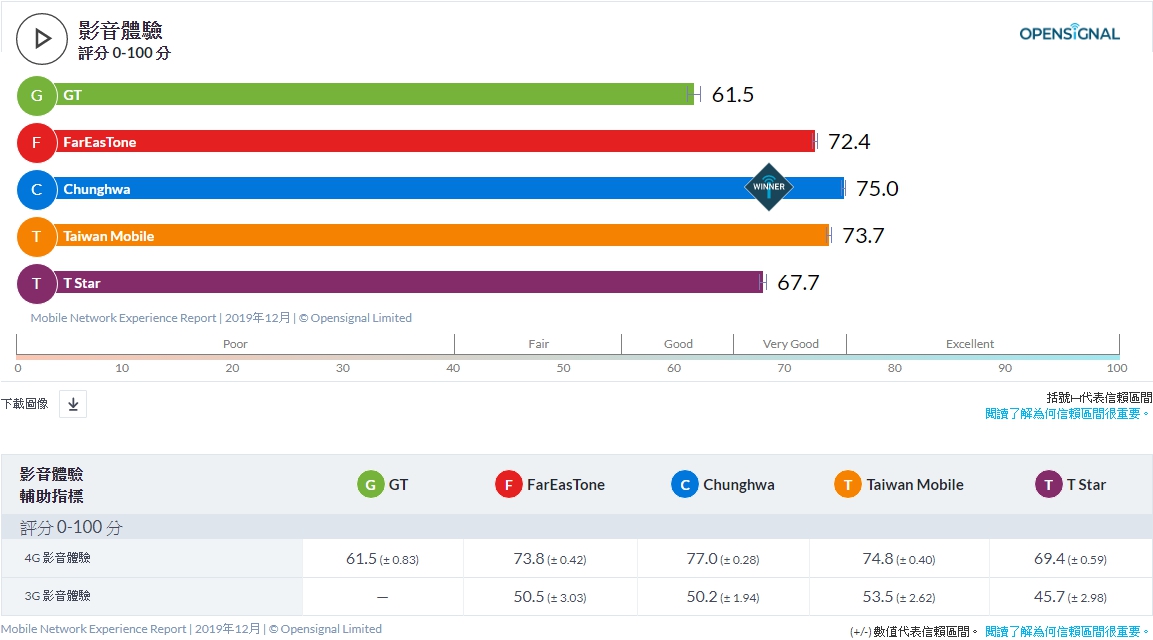Click the report caption under the chart
Screen dimensions: 1153x640
[221, 318]
